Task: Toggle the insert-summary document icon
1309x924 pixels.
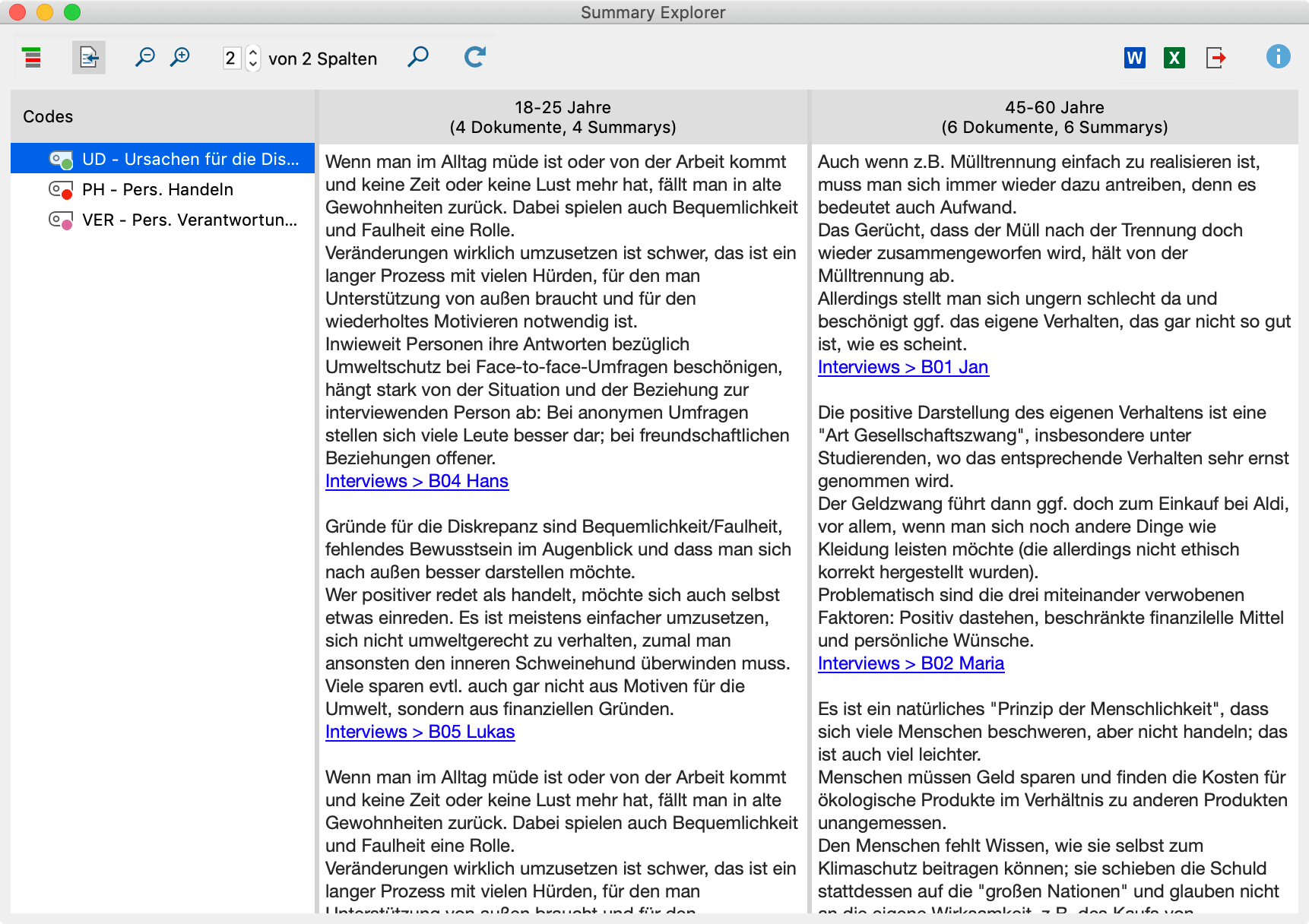Action: [x=88, y=57]
